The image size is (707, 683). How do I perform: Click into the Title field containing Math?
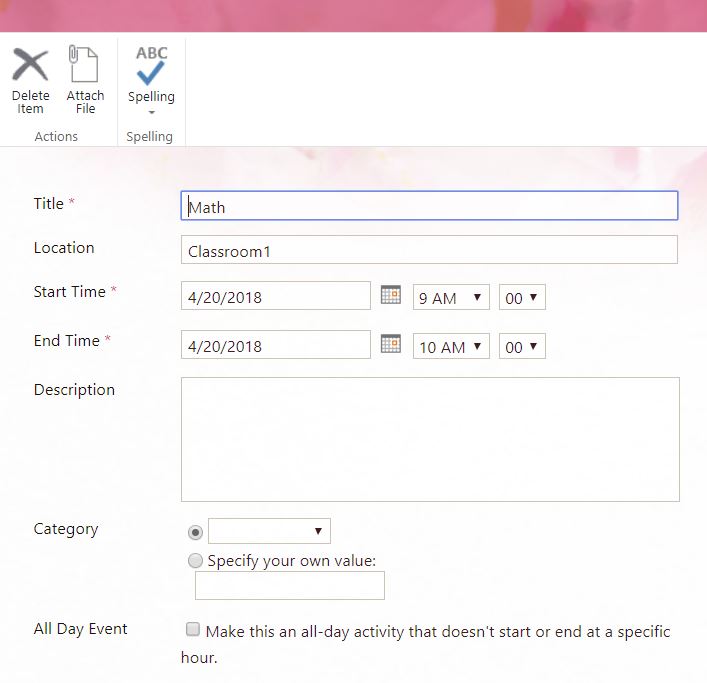click(429, 206)
